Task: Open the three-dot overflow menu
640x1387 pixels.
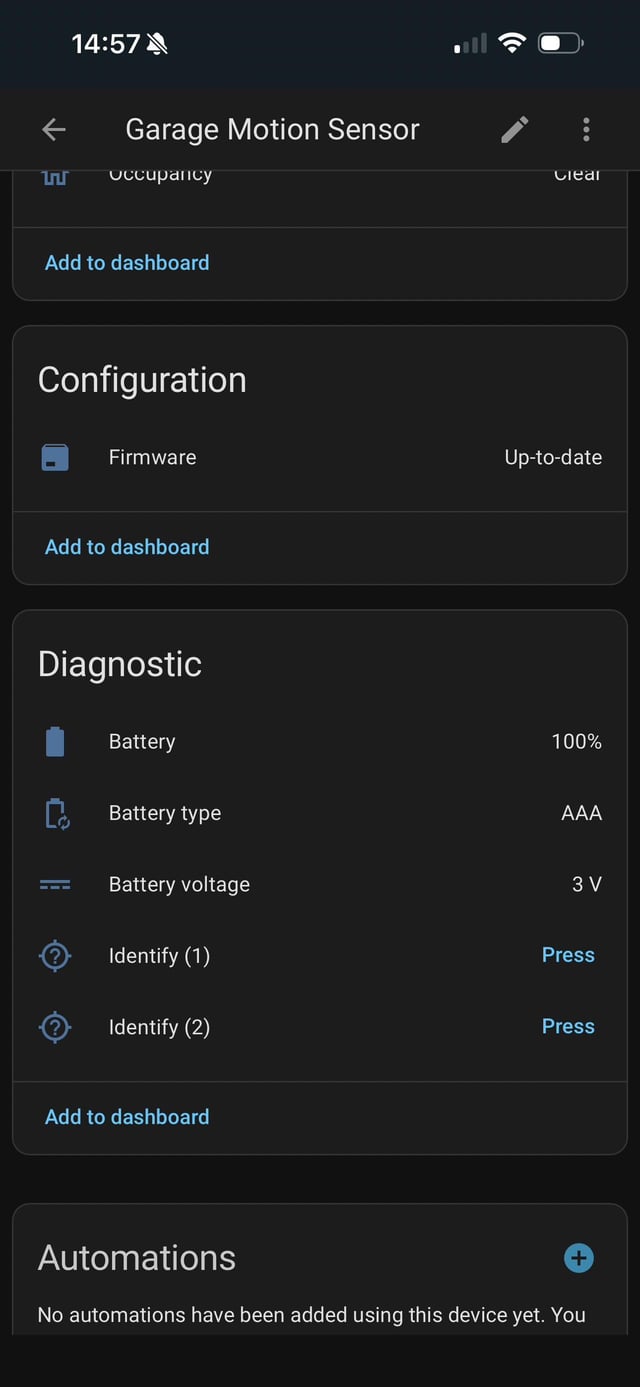Action: point(585,129)
